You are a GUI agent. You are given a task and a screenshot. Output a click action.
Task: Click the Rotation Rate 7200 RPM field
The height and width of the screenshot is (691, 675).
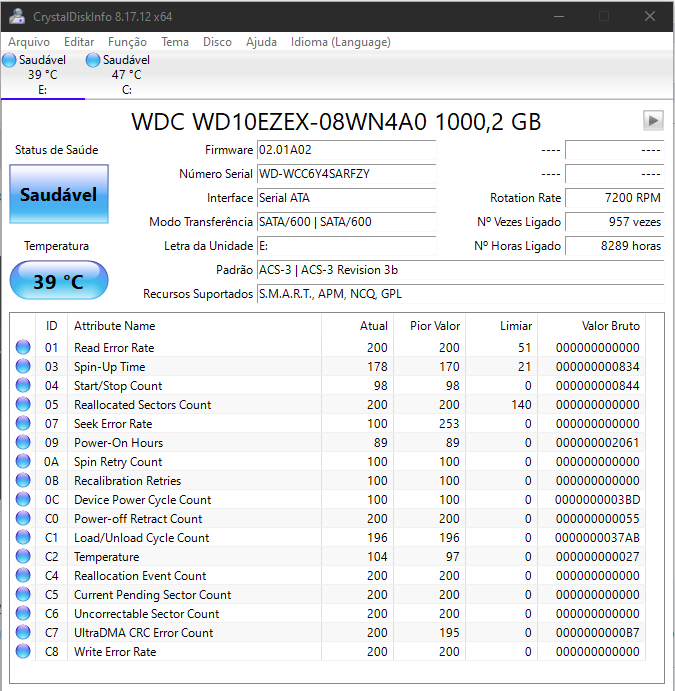coord(615,198)
